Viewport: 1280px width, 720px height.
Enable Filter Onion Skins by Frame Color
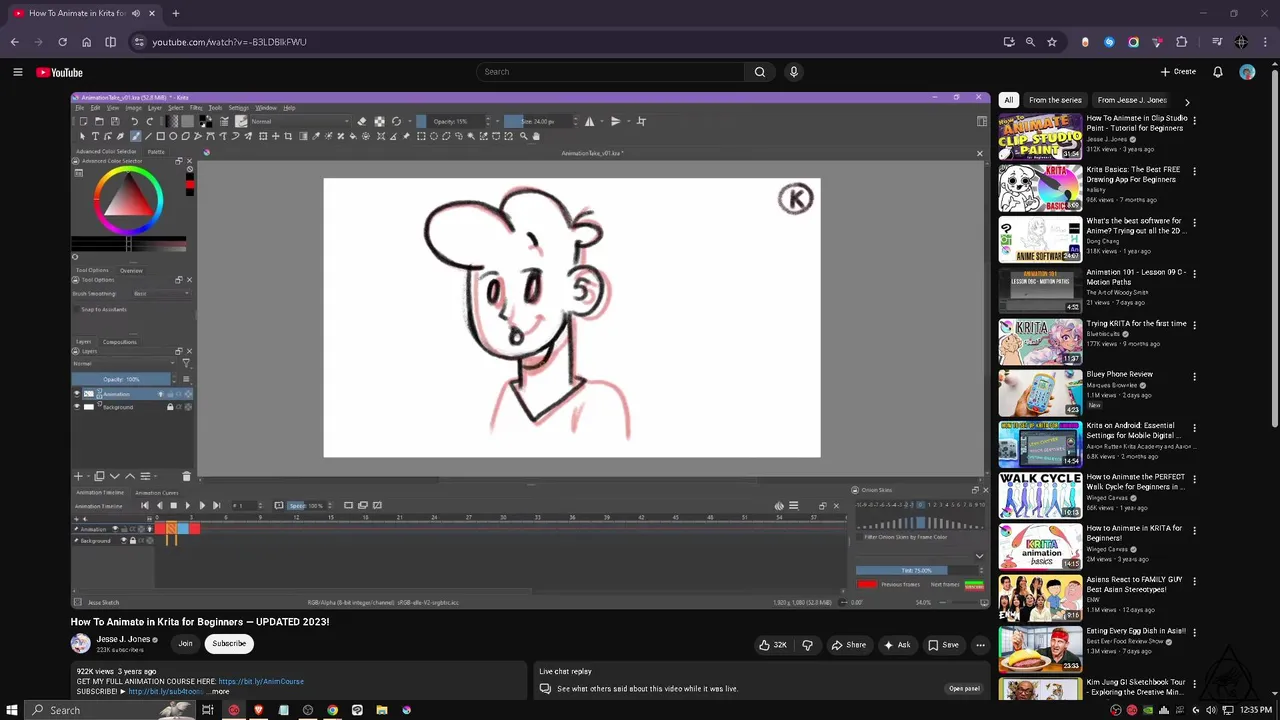[x=859, y=537]
